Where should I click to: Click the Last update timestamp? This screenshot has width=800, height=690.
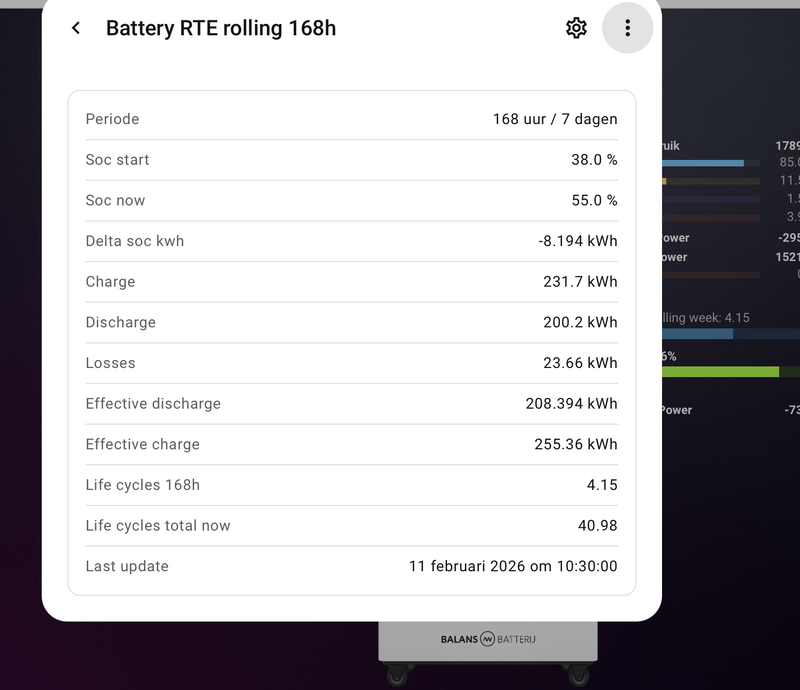coord(513,566)
